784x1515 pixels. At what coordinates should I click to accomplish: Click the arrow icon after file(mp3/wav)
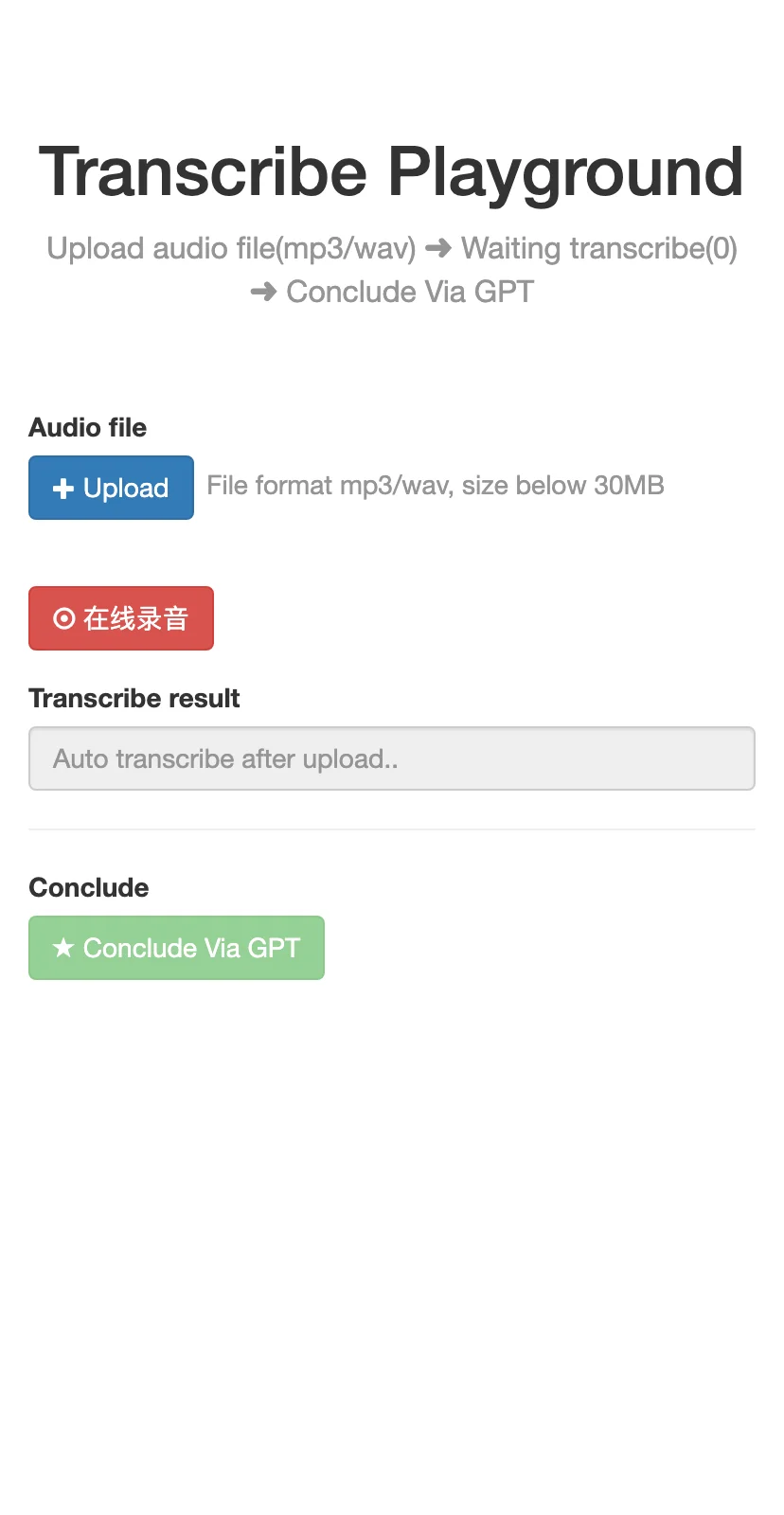pyautogui.click(x=438, y=248)
